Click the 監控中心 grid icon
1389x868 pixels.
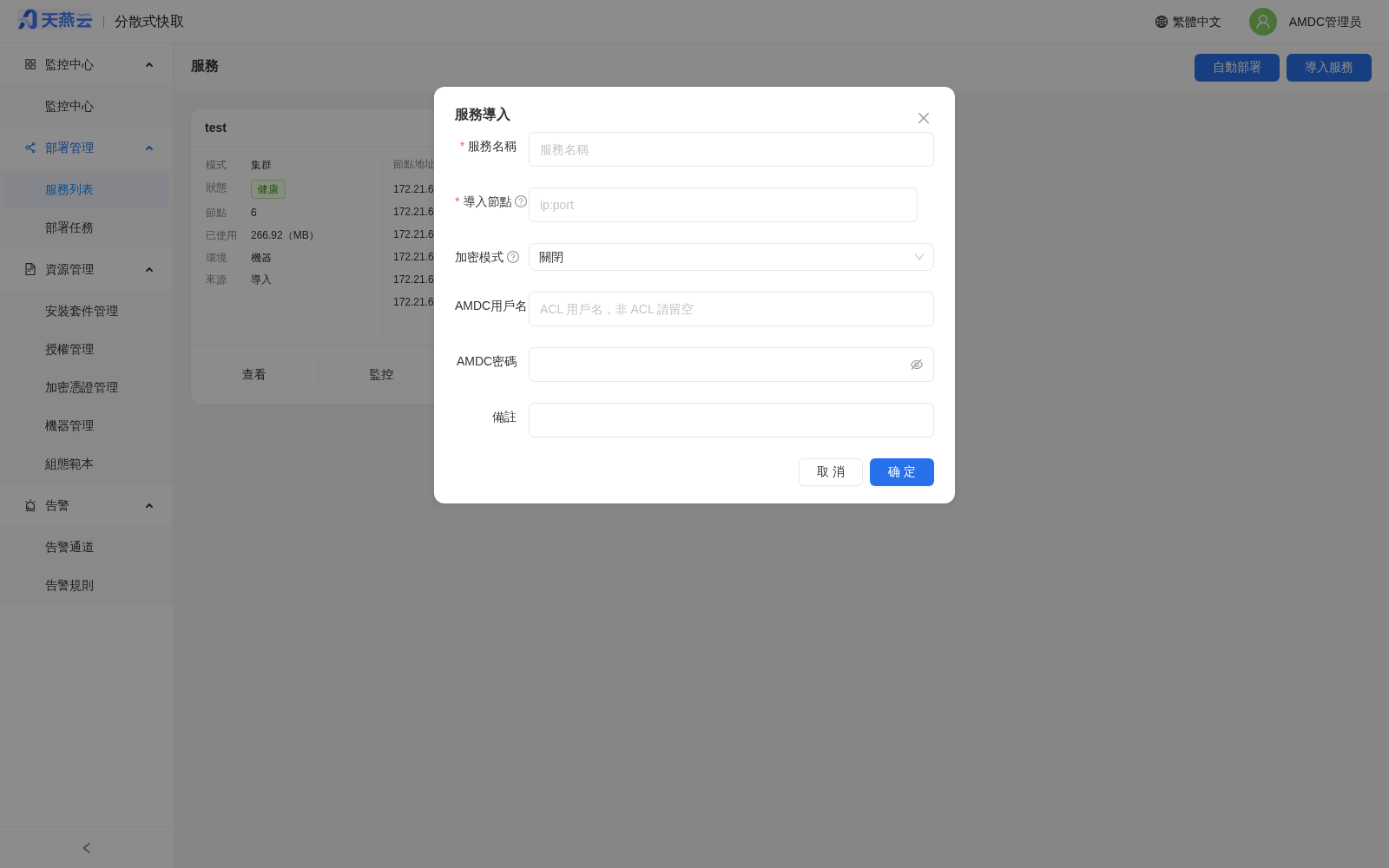pos(30,64)
